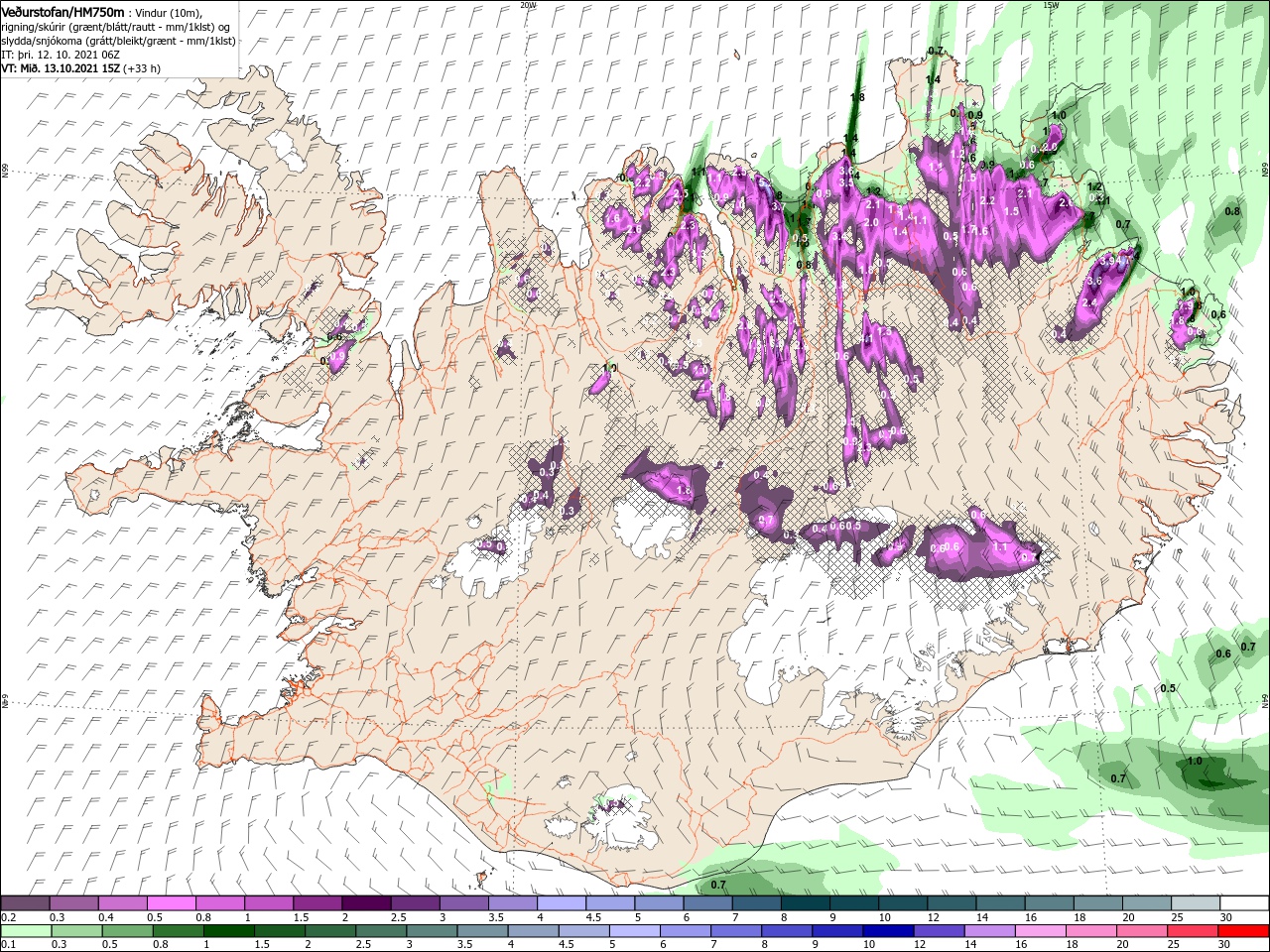Click the 1.0 value above the small isolated purple blob
This screenshot has height=952, width=1270.
[x=609, y=368]
